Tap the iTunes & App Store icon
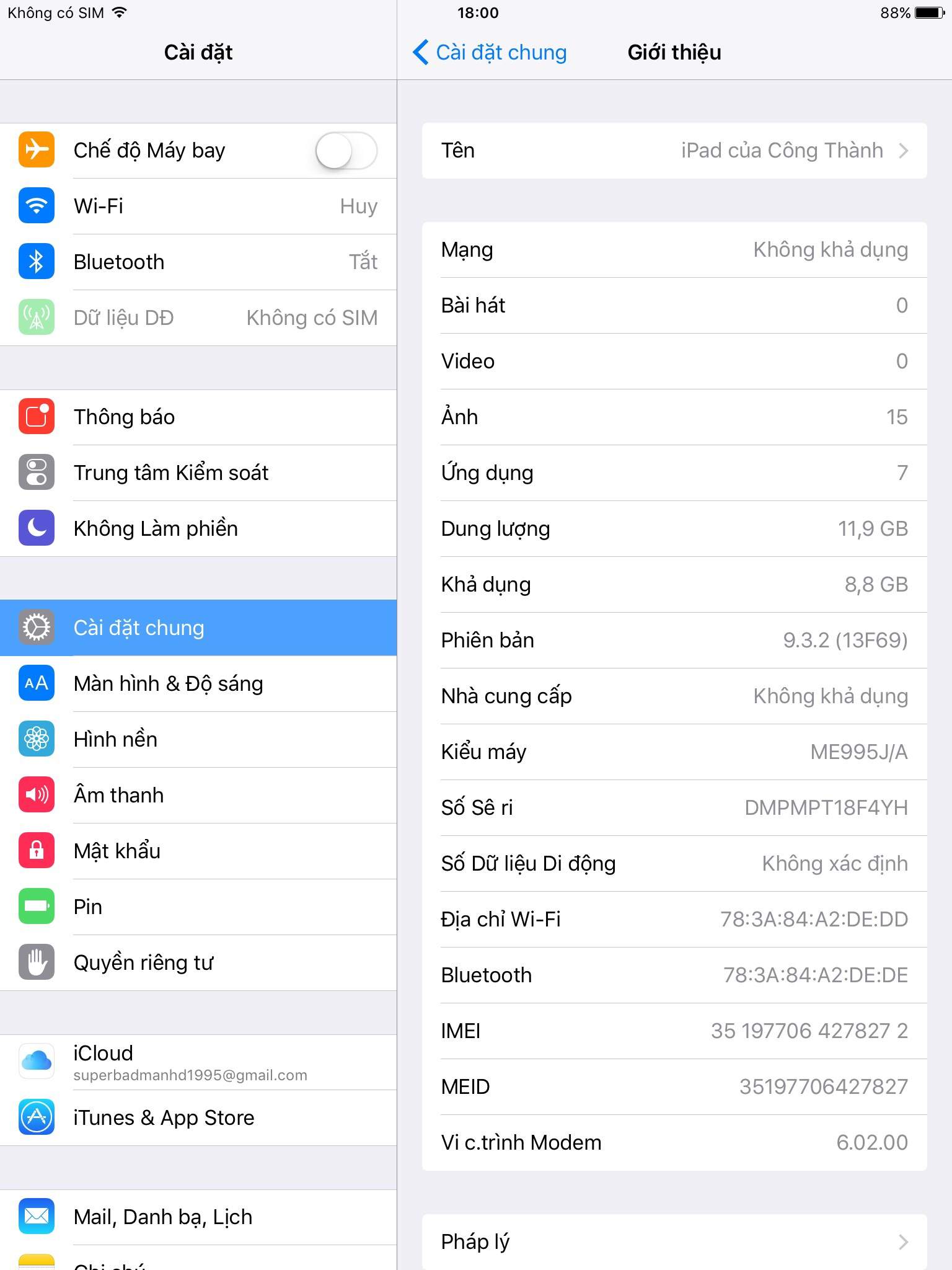Viewport: 952px width, 1270px height. (37, 1117)
